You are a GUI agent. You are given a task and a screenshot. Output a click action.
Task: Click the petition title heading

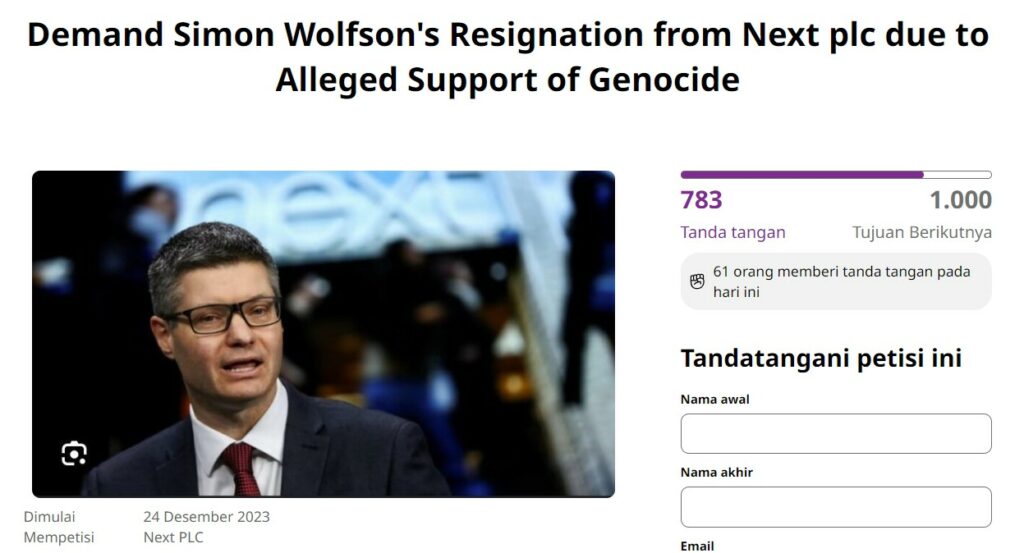[x=508, y=57]
